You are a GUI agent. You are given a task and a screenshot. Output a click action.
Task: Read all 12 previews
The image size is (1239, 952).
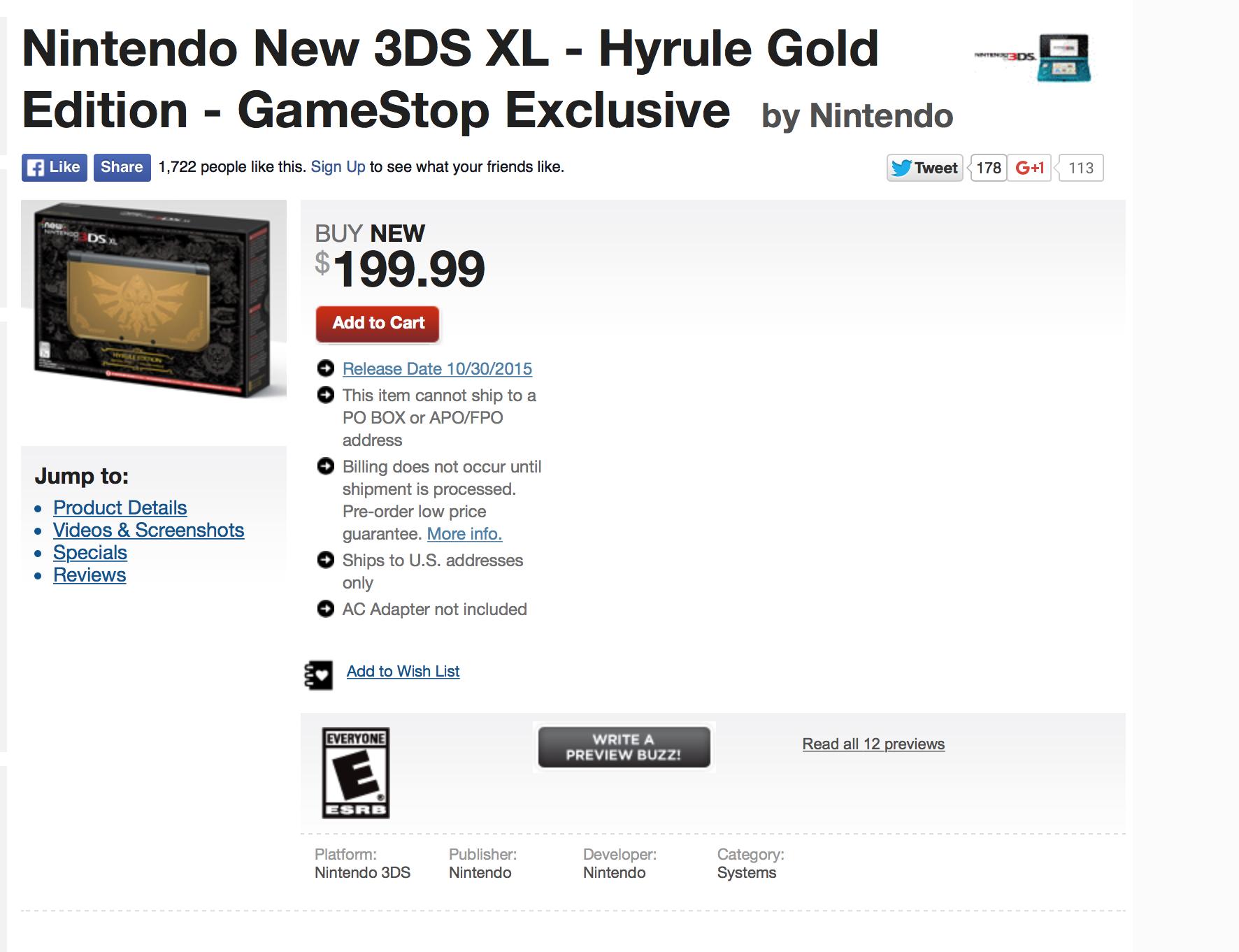(x=873, y=744)
